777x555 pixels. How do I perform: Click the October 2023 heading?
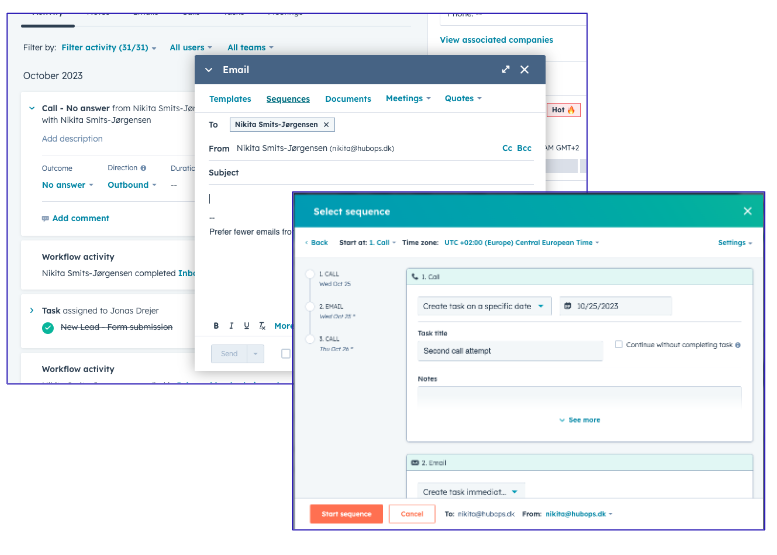53,76
